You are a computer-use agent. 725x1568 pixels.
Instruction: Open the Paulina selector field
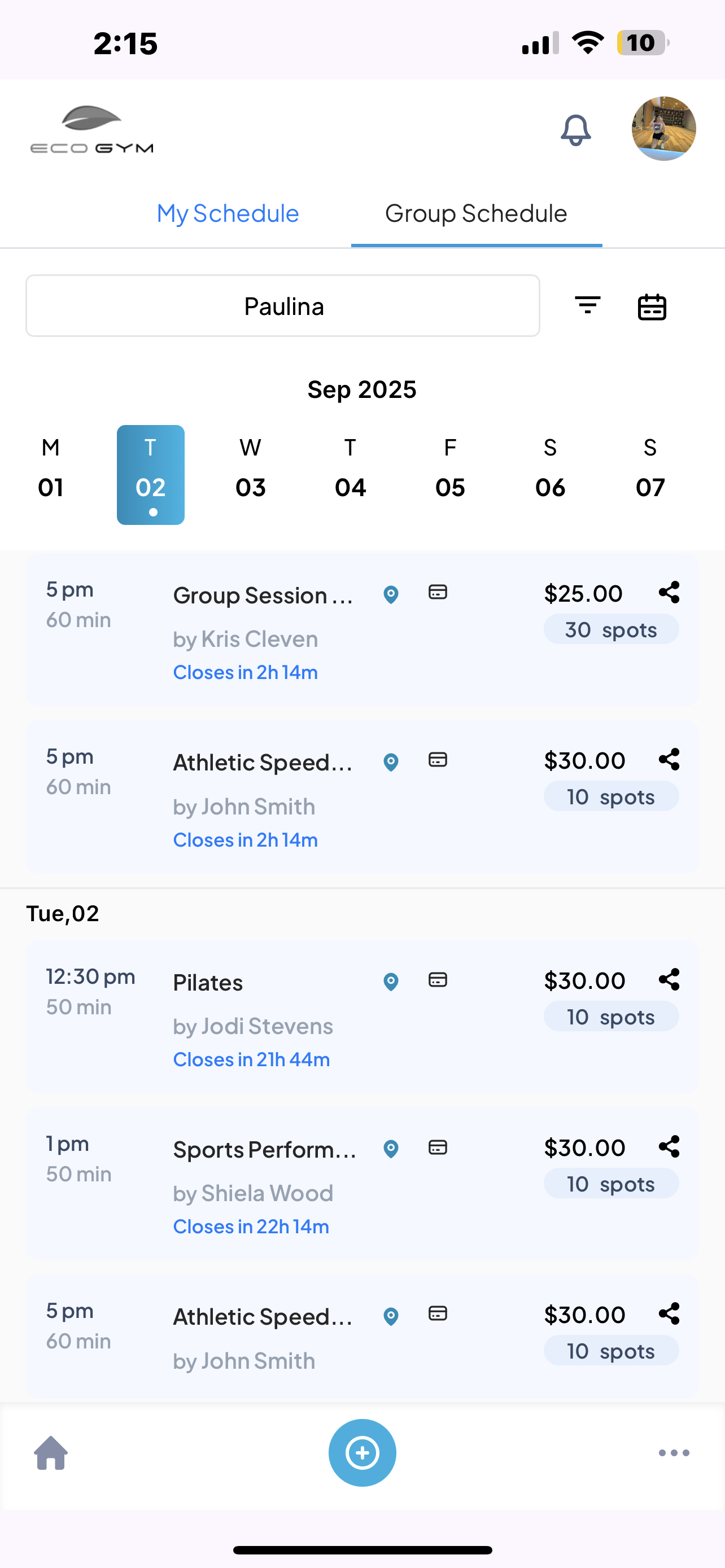[x=283, y=306]
